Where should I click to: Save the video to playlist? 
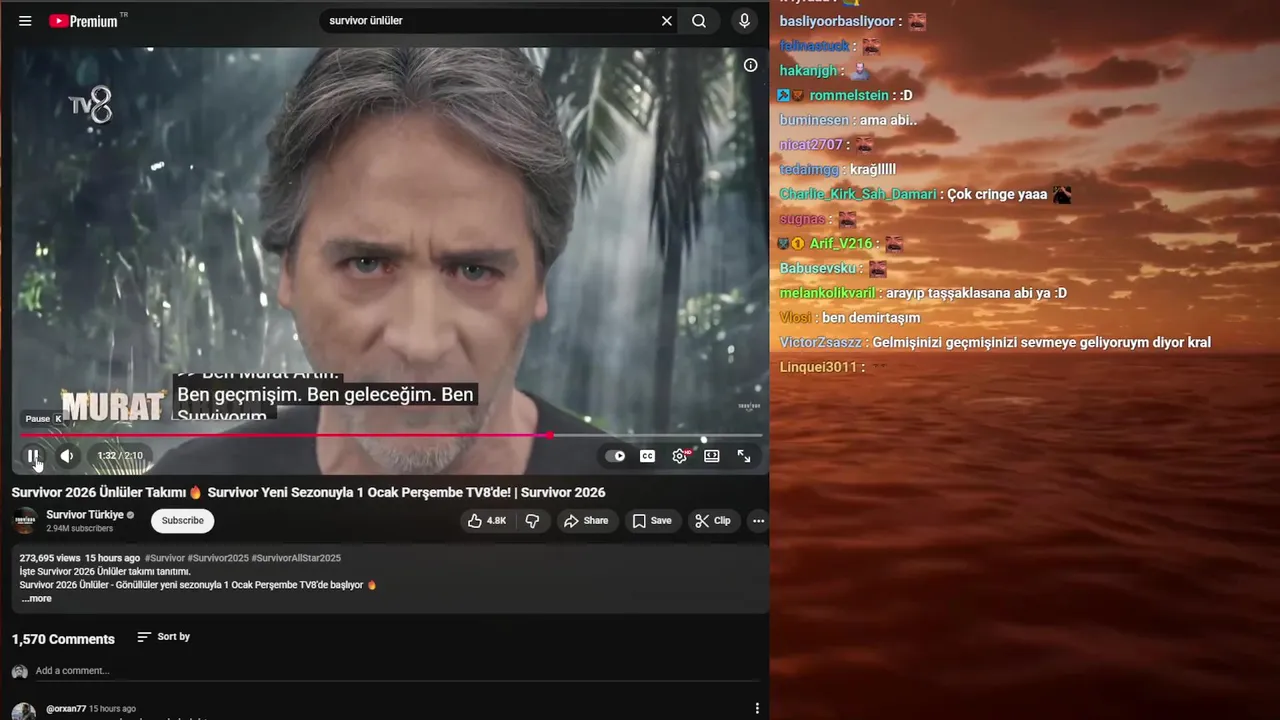652,521
